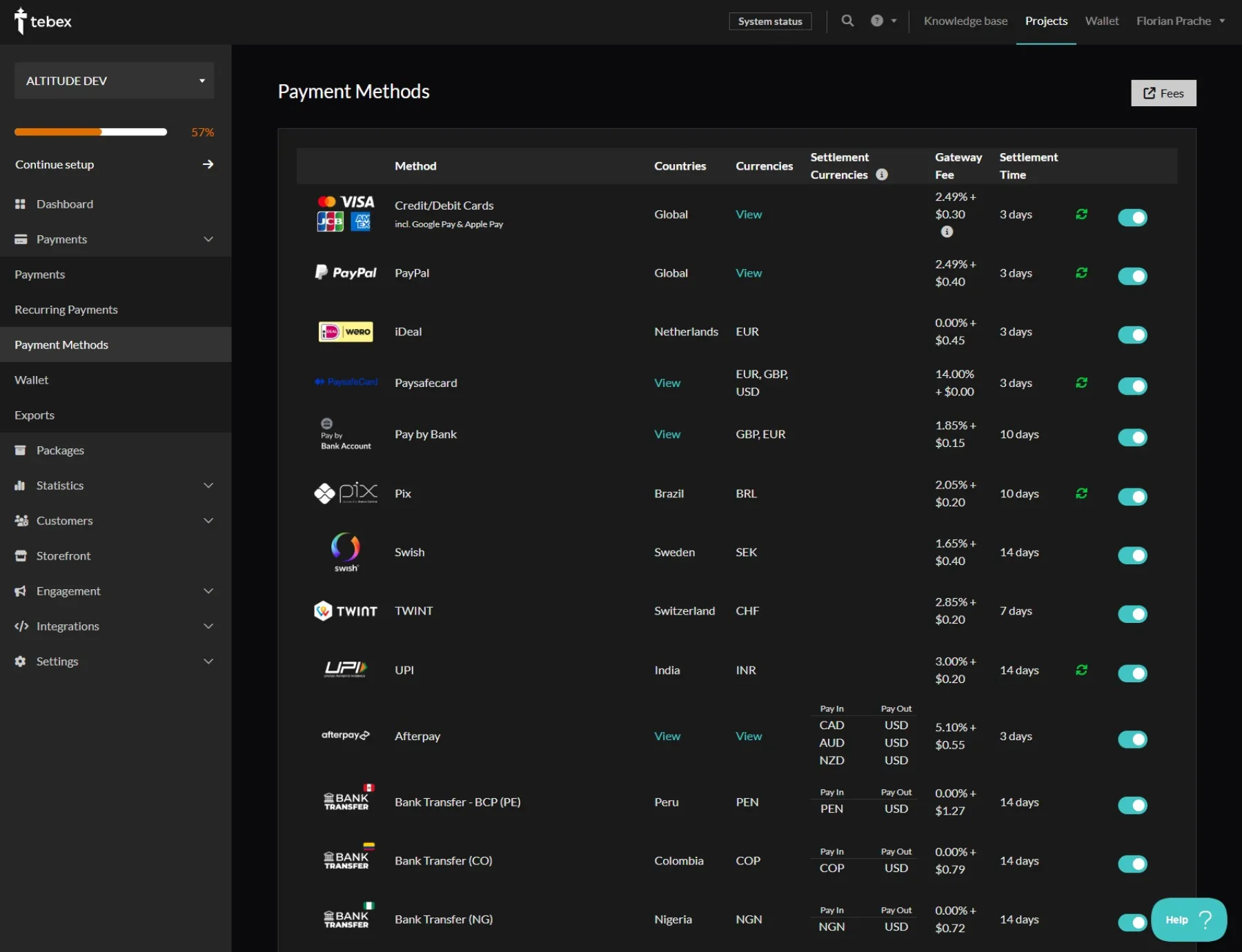Open the Florian Prache account dropdown
The width and height of the screenshot is (1242, 952).
pos(1181,21)
